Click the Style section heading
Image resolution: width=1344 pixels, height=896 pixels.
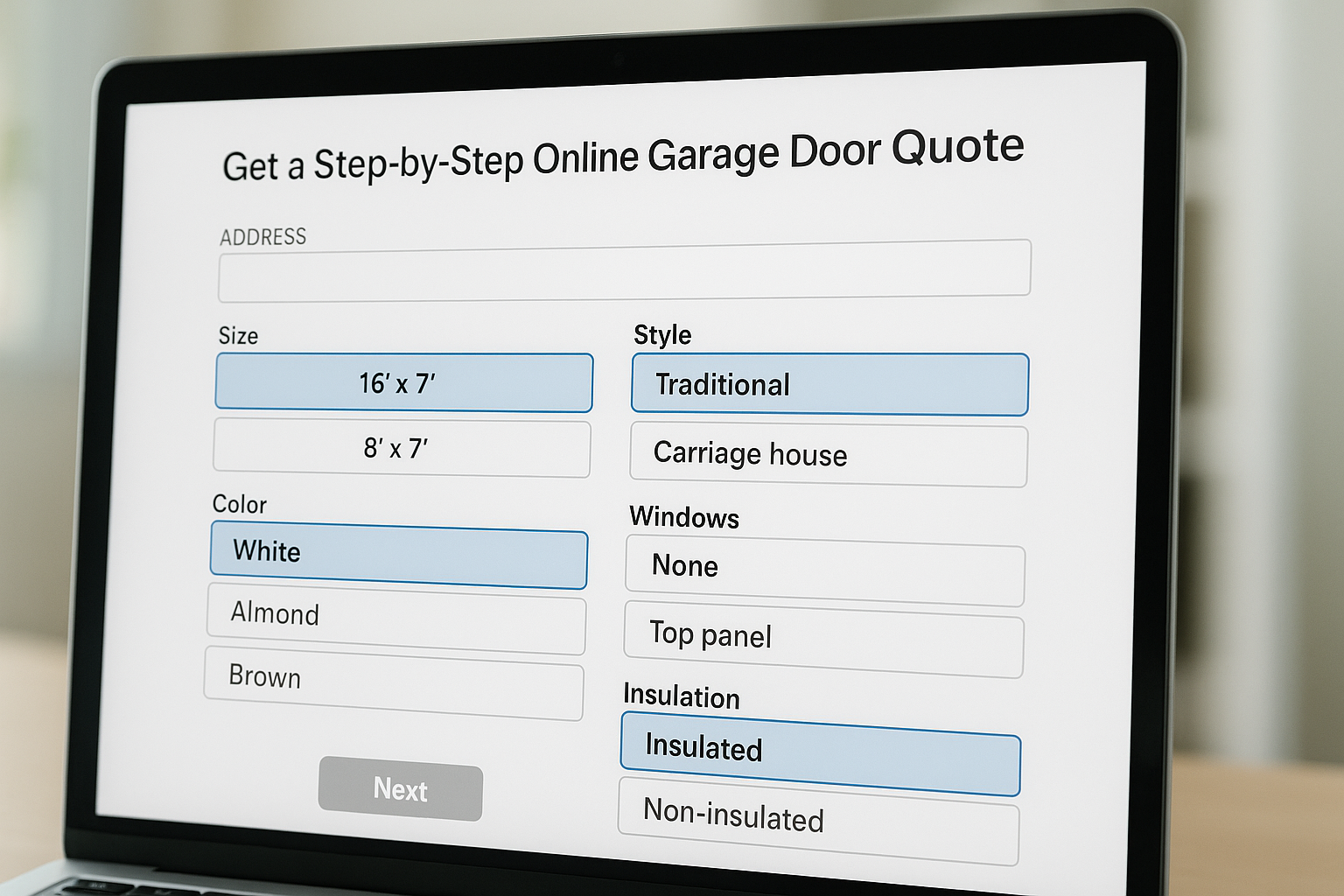click(662, 335)
